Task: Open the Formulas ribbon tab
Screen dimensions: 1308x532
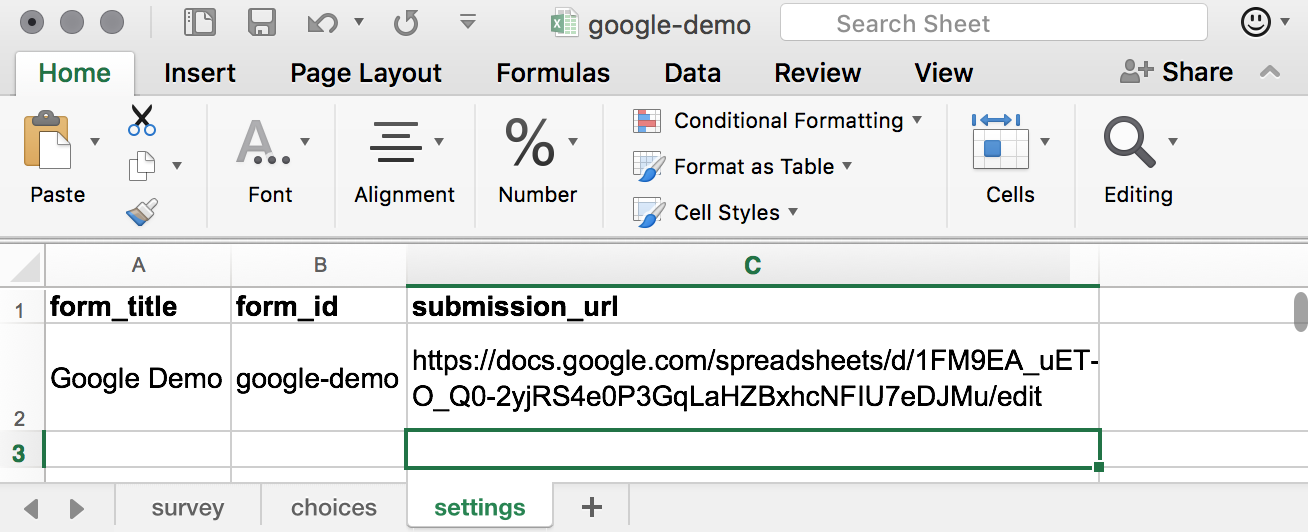Action: point(553,73)
